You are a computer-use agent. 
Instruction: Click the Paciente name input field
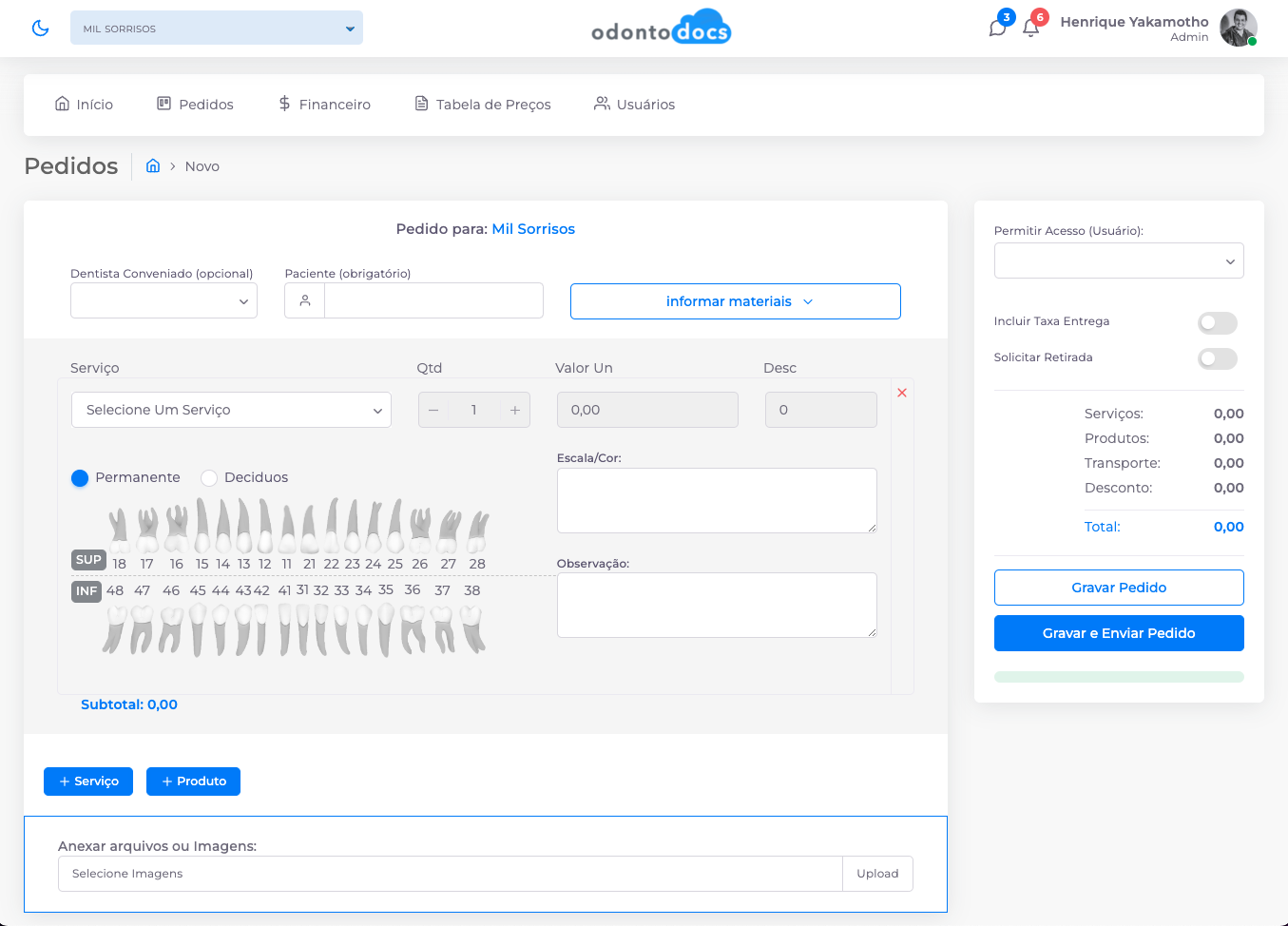click(433, 301)
